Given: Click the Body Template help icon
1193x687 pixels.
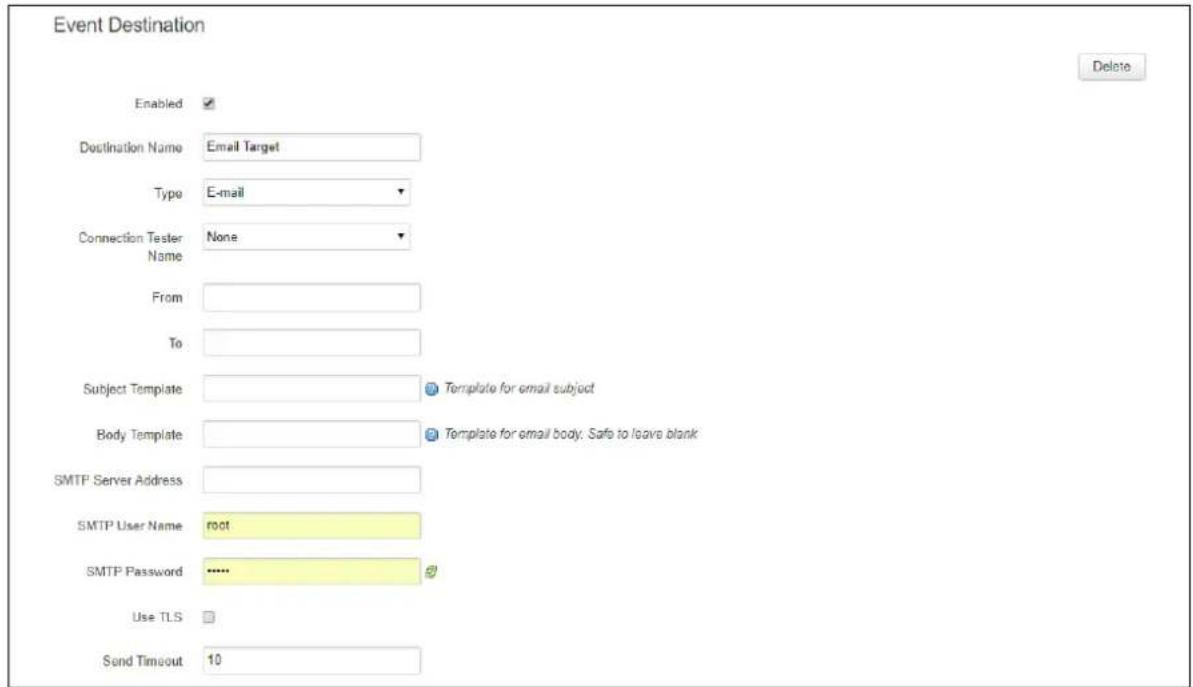Looking at the screenshot, I should pos(431,434).
